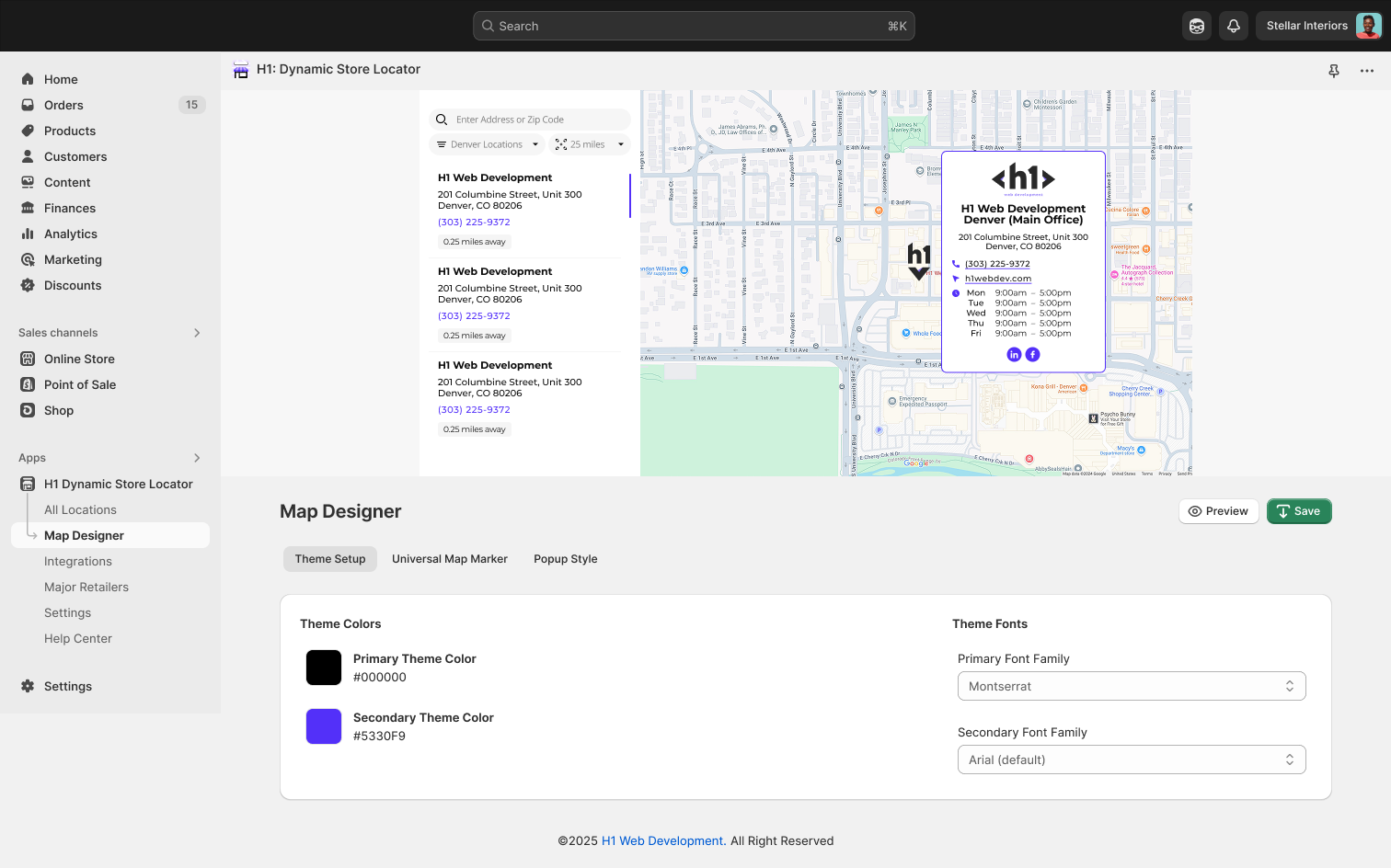Click the h1webdev.com link in popup

click(998, 279)
